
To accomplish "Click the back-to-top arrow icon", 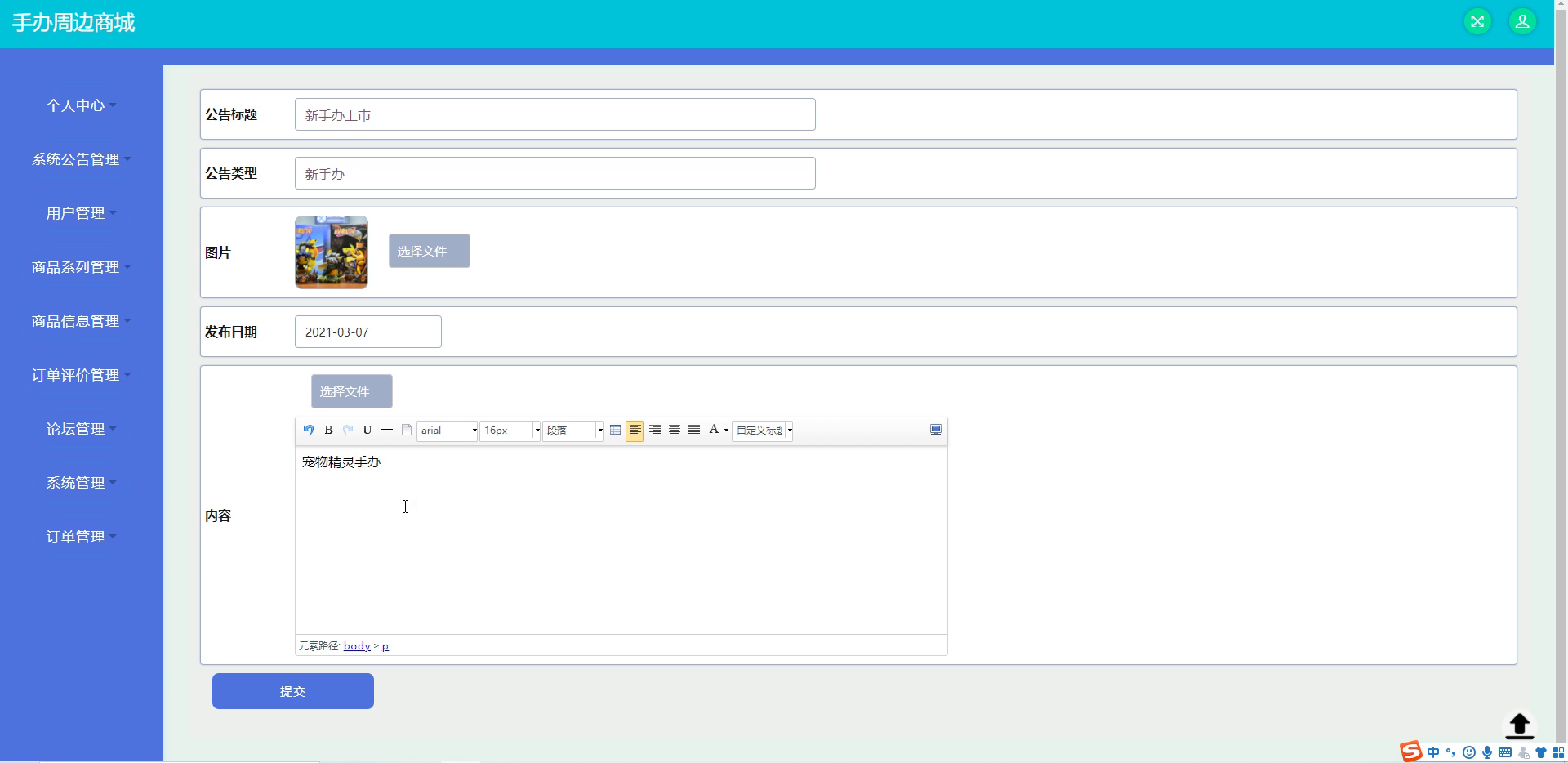I will 1519,725.
